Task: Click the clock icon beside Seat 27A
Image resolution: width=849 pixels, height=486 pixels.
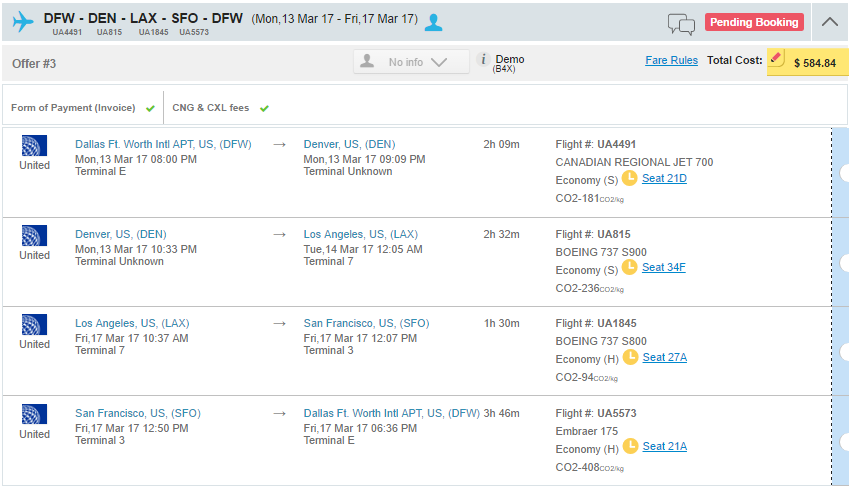Action: point(630,357)
